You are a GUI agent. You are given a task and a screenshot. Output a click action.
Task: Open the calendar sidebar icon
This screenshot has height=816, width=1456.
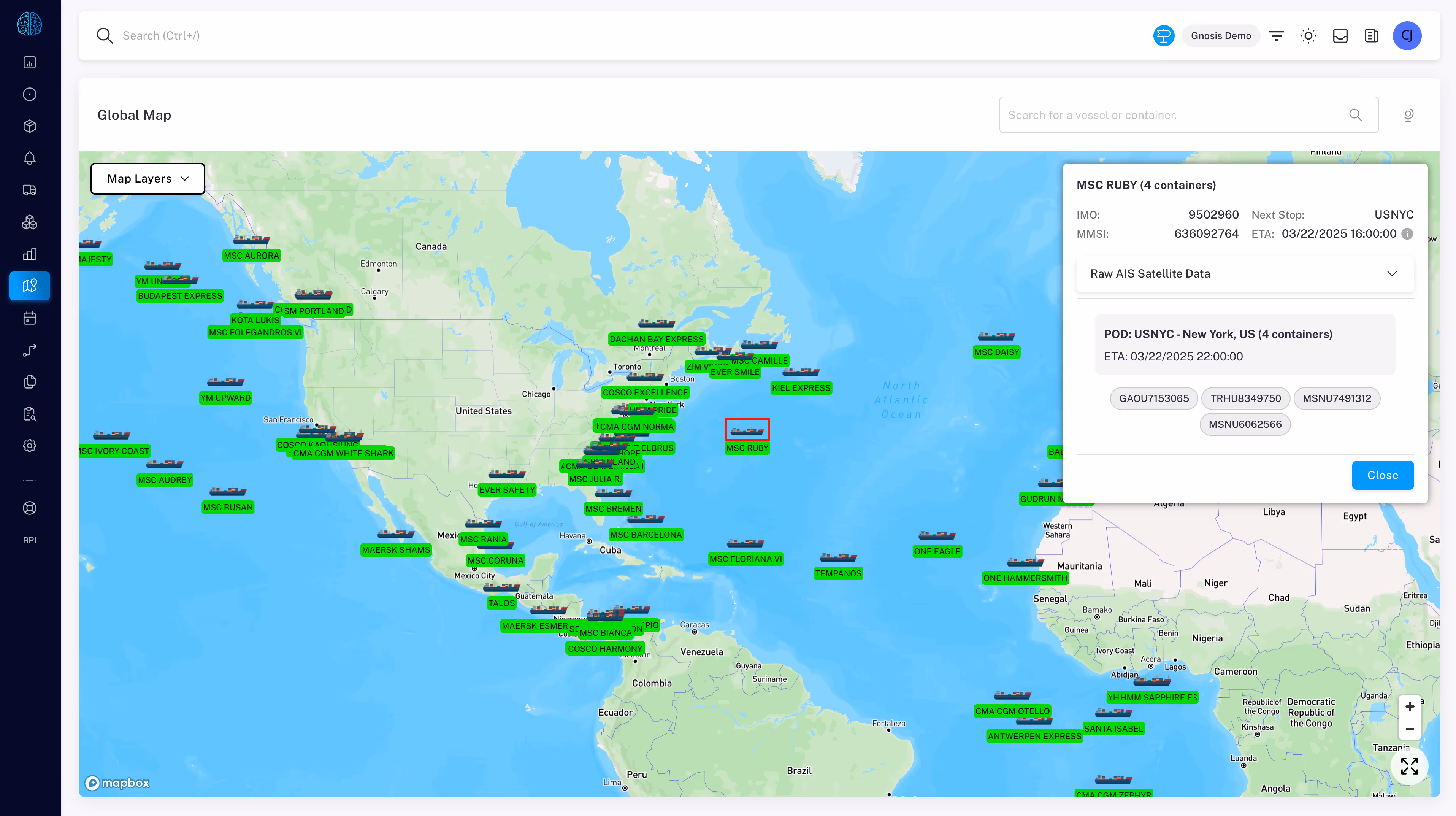point(29,318)
